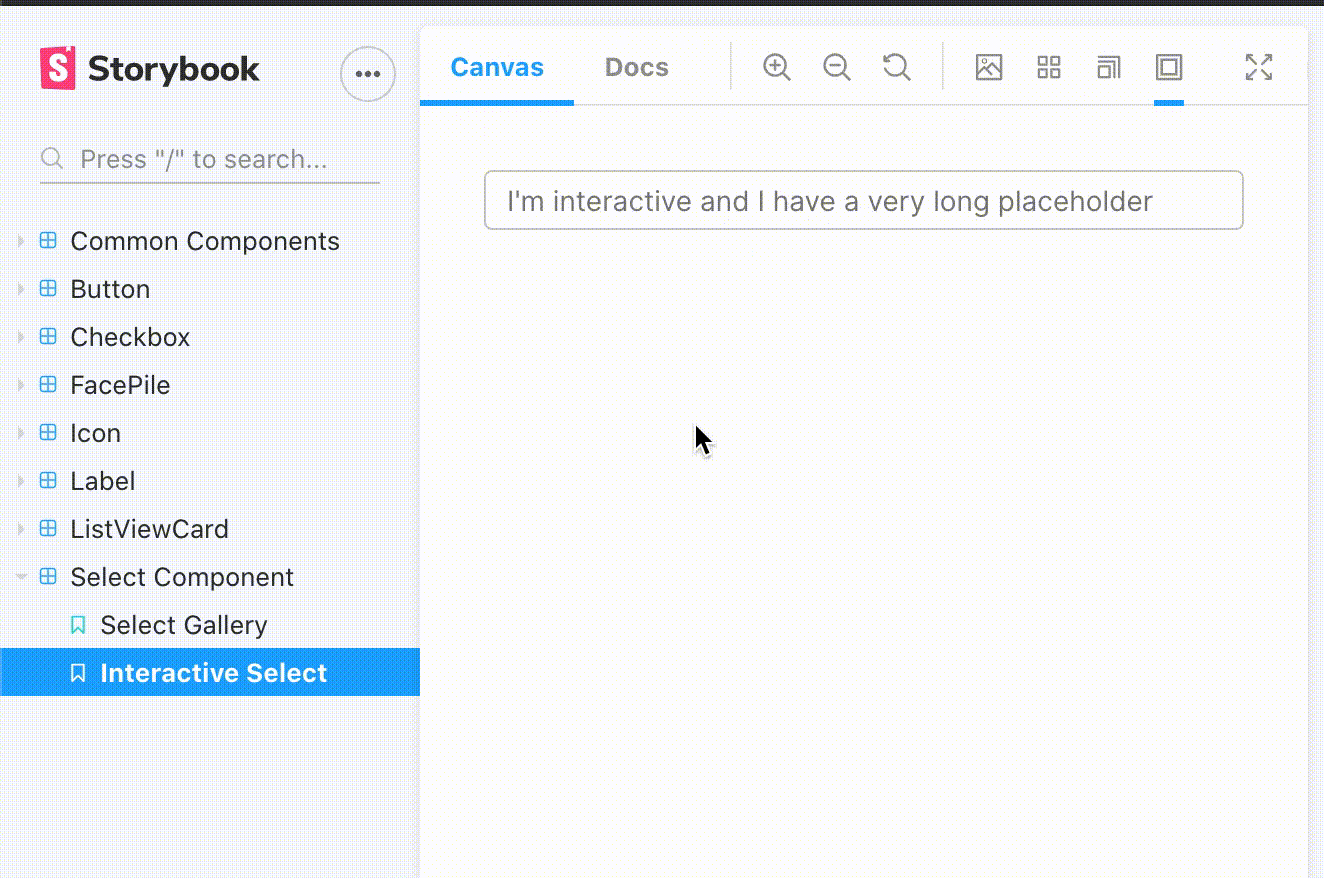The width and height of the screenshot is (1324, 878).
Task: Expand the Label tree arrow
Action: [x=21, y=481]
